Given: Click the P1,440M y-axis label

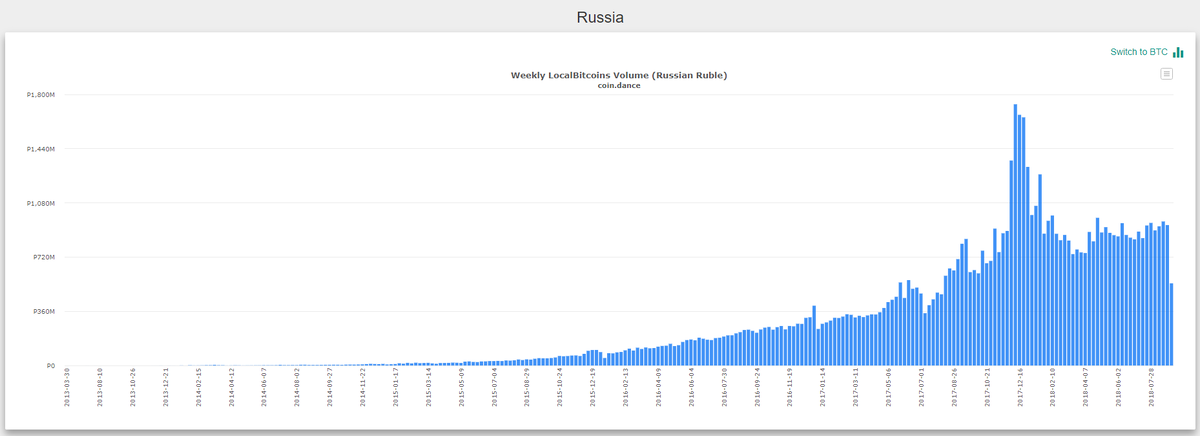Looking at the screenshot, I should [41, 149].
